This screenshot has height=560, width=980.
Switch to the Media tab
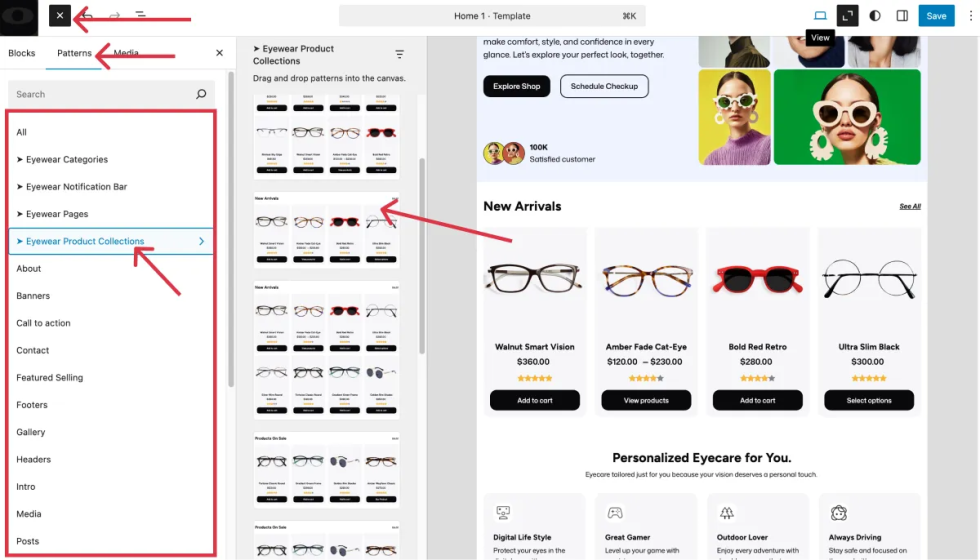(126, 53)
